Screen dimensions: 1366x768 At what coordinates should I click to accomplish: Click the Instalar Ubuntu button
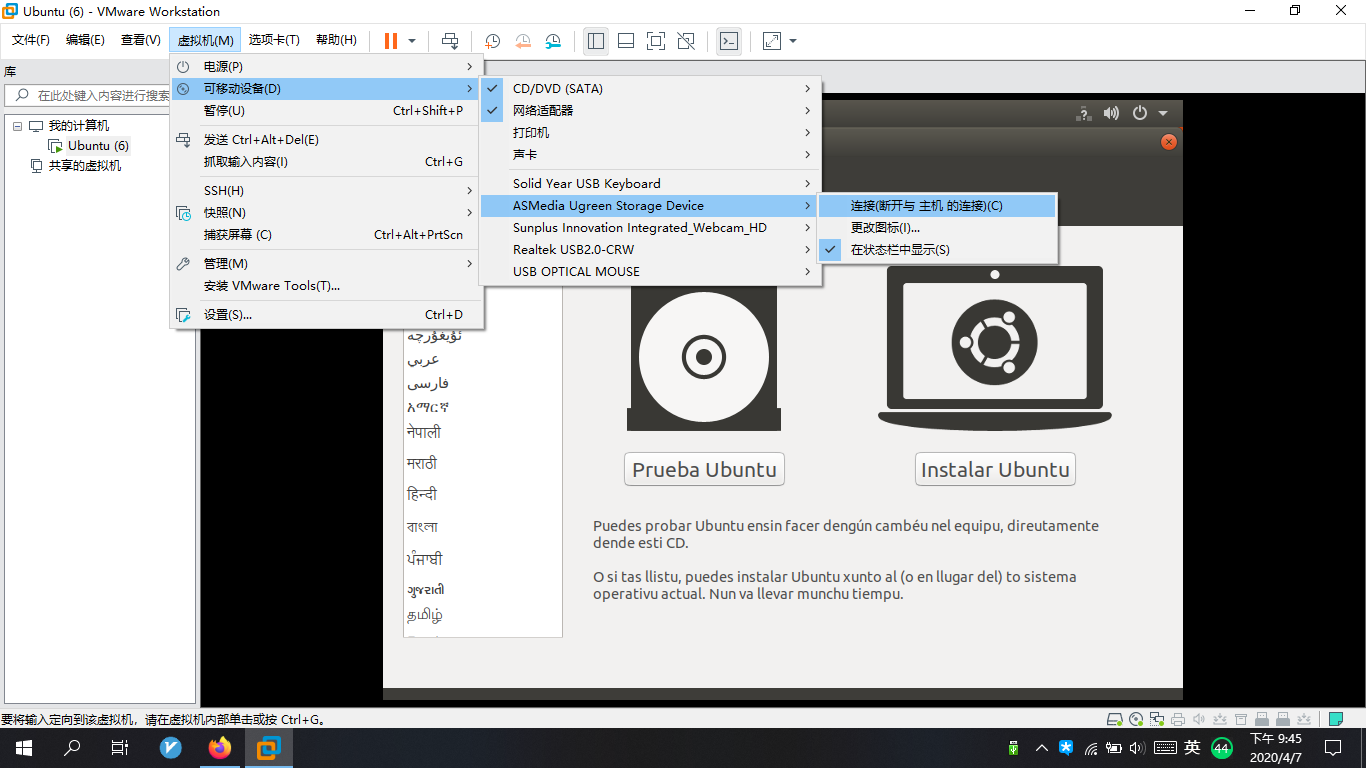pos(994,468)
